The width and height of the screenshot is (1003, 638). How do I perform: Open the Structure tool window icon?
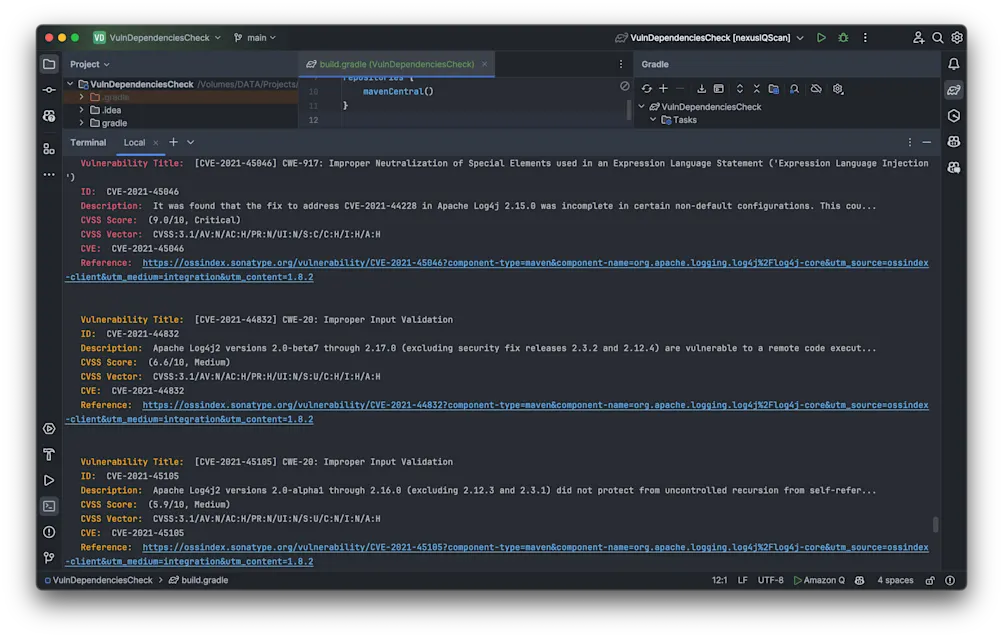tap(49, 149)
